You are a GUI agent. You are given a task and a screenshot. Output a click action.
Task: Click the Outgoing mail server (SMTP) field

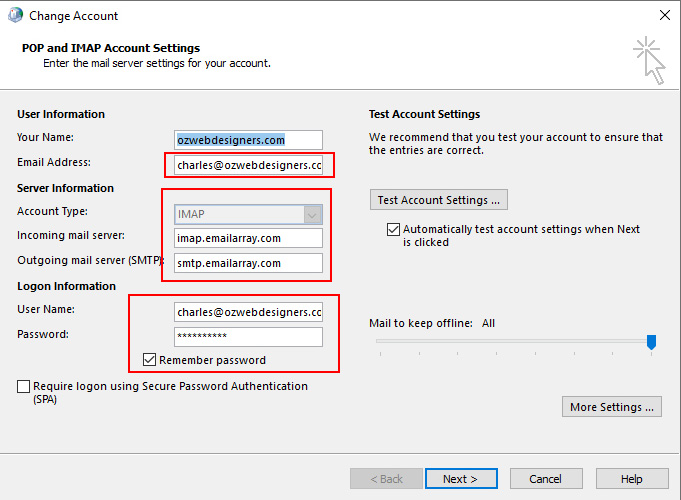click(x=248, y=263)
